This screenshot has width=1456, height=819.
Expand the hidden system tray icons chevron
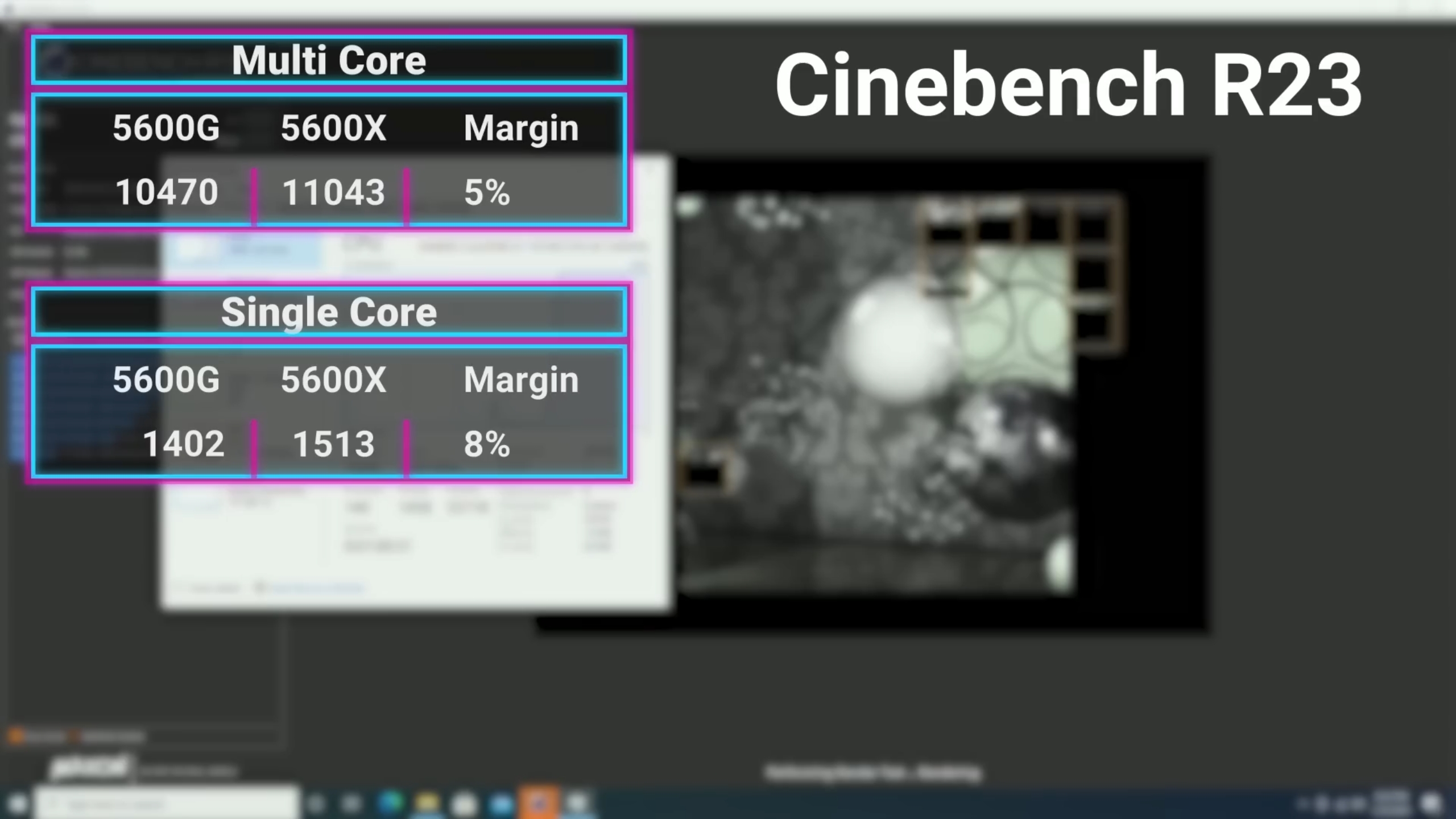pos(1302,803)
